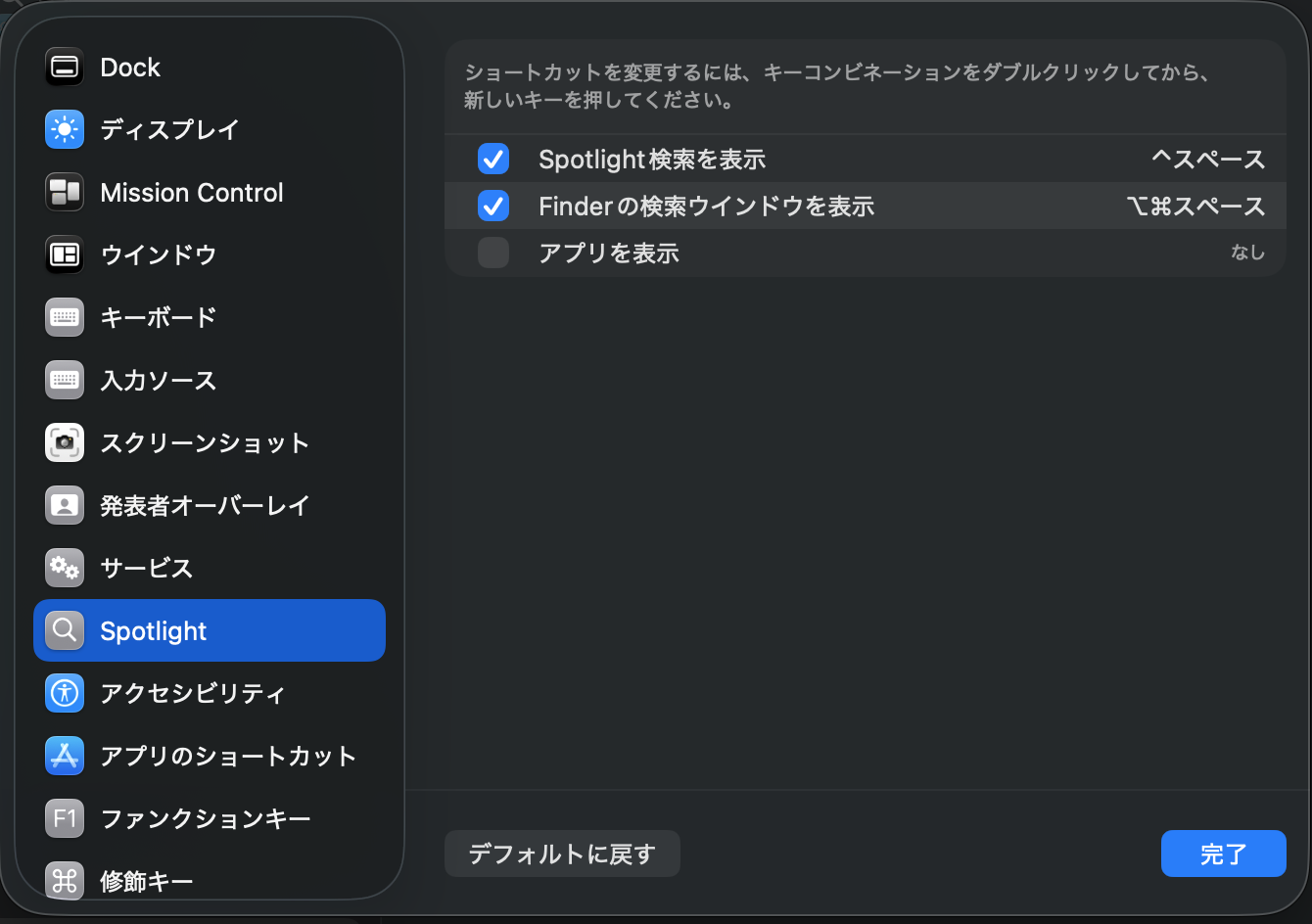Click the ウインドウ sidebar icon

click(65, 254)
